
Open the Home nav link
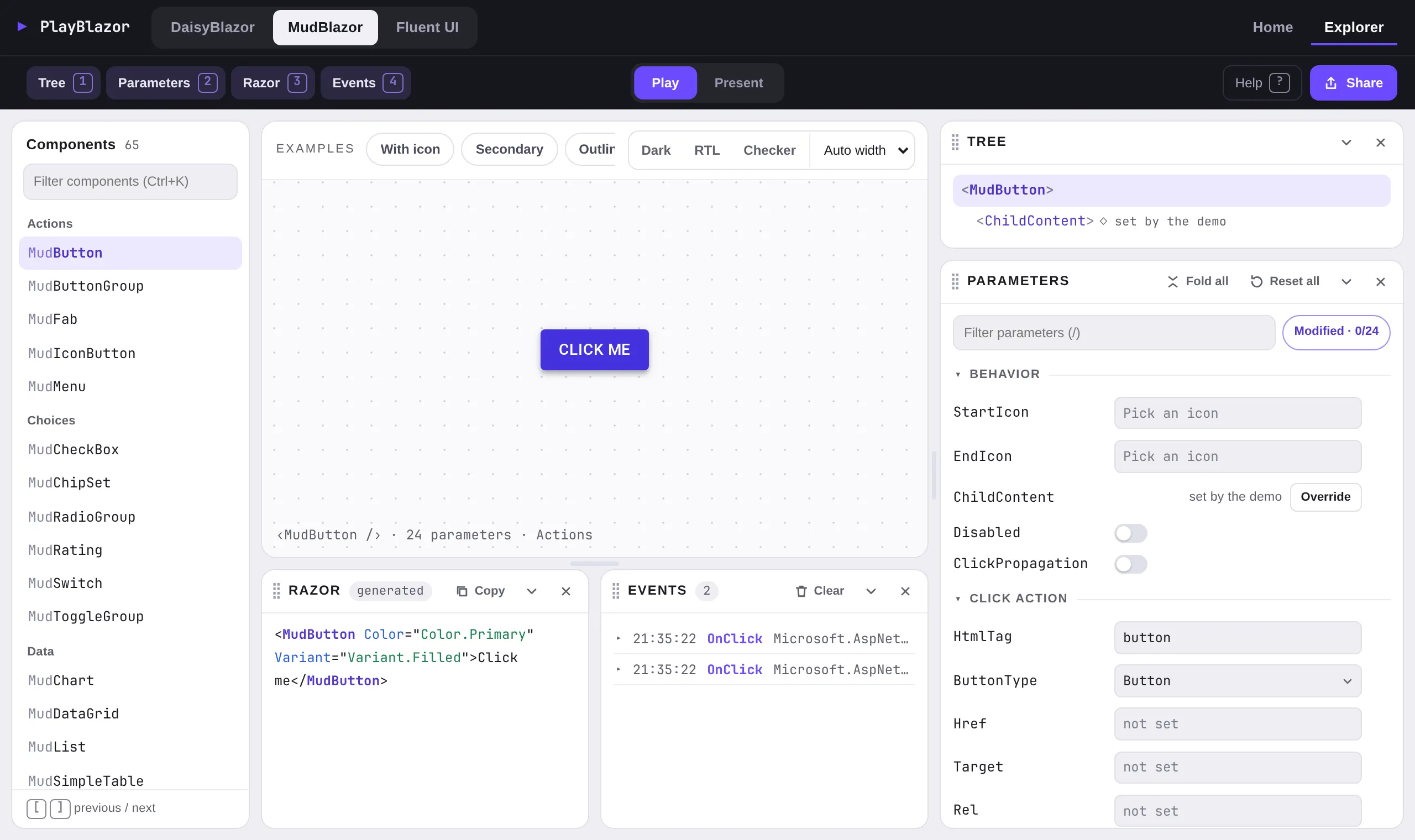click(x=1272, y=27)
